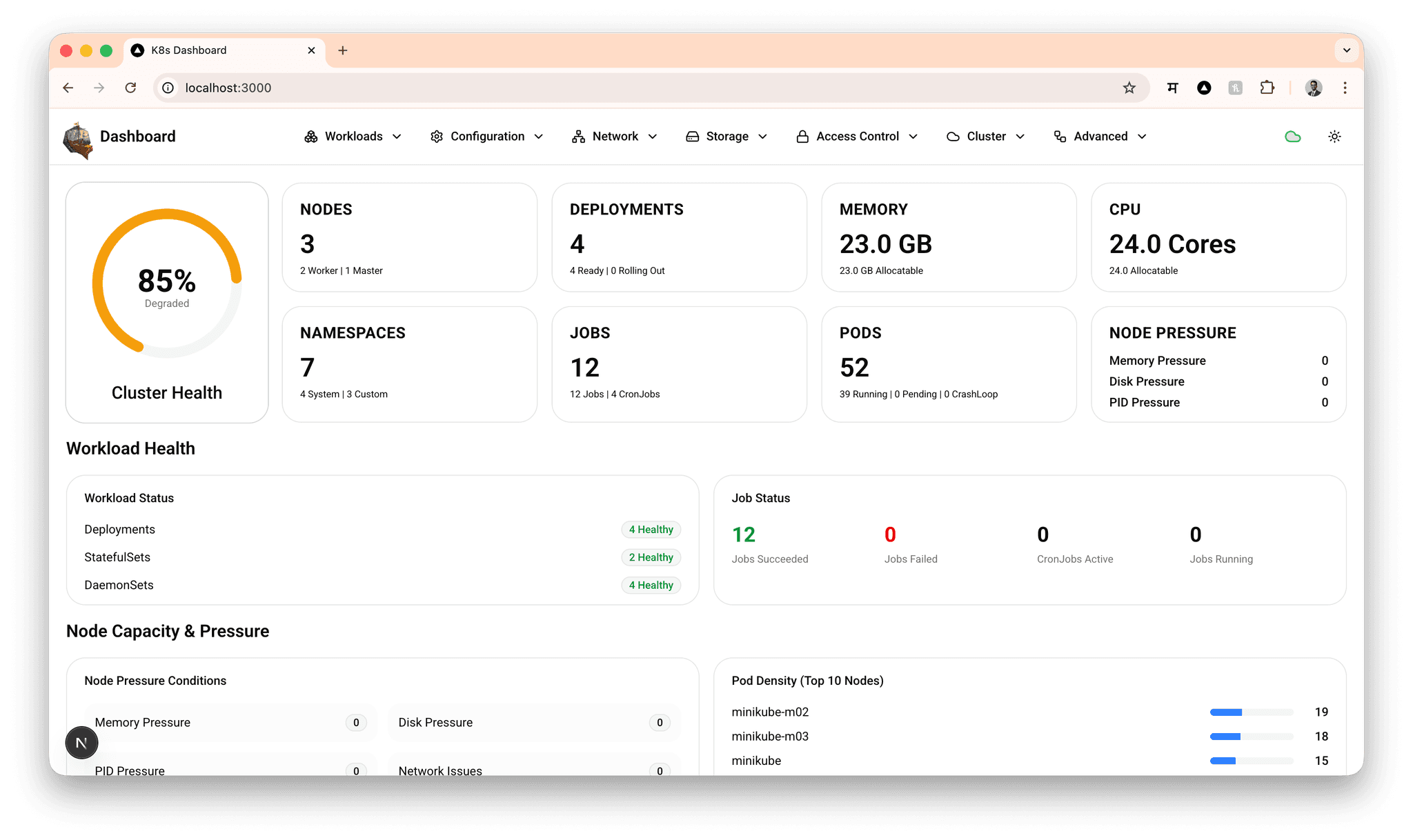Select the Dashboard heading
The image size is (1413, 840).
coord(137,136)
